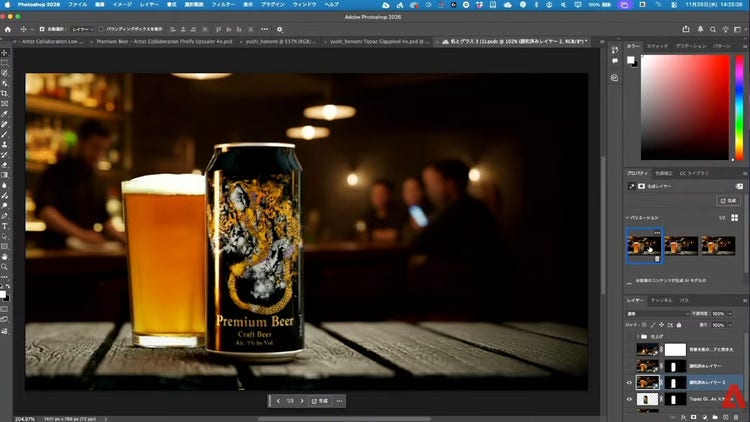Open the レイヤー dropdown in options bar

coord(83,29)
